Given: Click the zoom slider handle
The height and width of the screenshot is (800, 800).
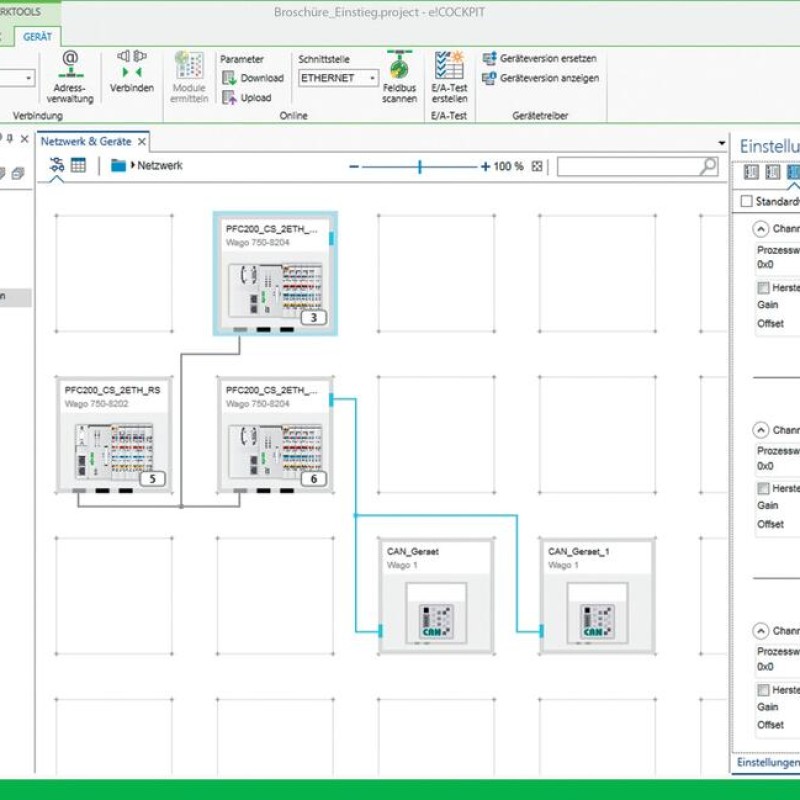Looking at the screenshot, I should point(419,166).
